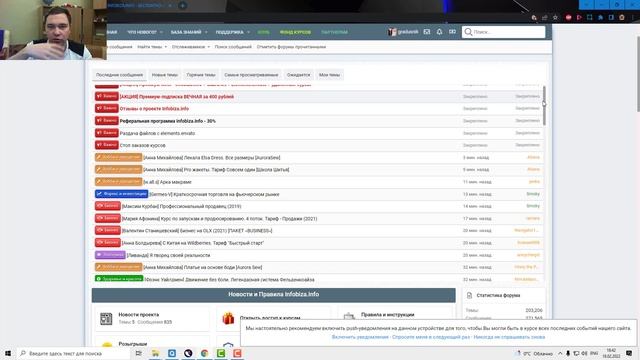This screenshot has width=640, height=360.
Task: Switch to the Мои темы tab
Action: click(329, 75)
